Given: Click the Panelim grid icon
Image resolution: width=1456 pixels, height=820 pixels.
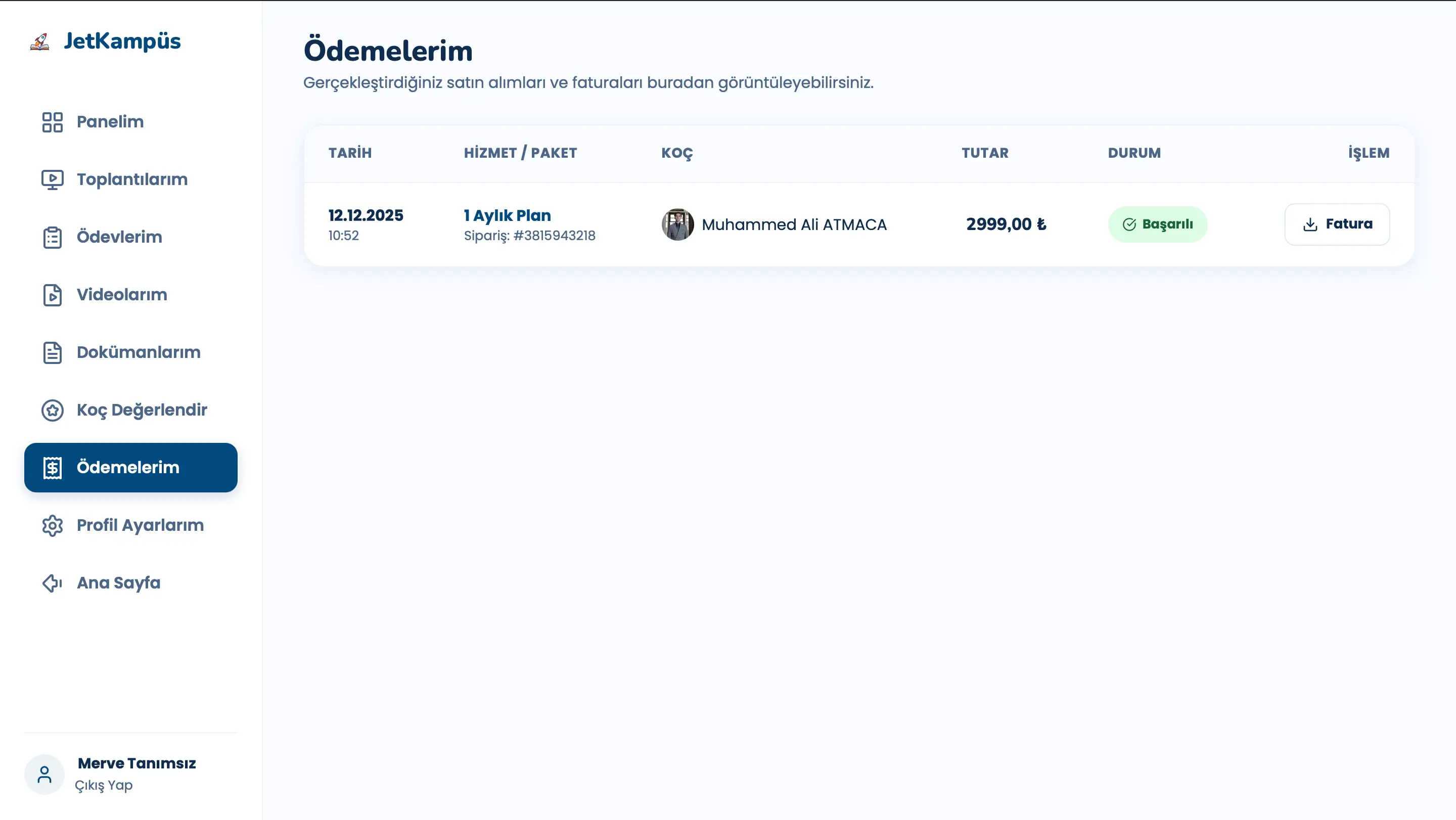Looking at the screenshot, I should pos(52,122).
